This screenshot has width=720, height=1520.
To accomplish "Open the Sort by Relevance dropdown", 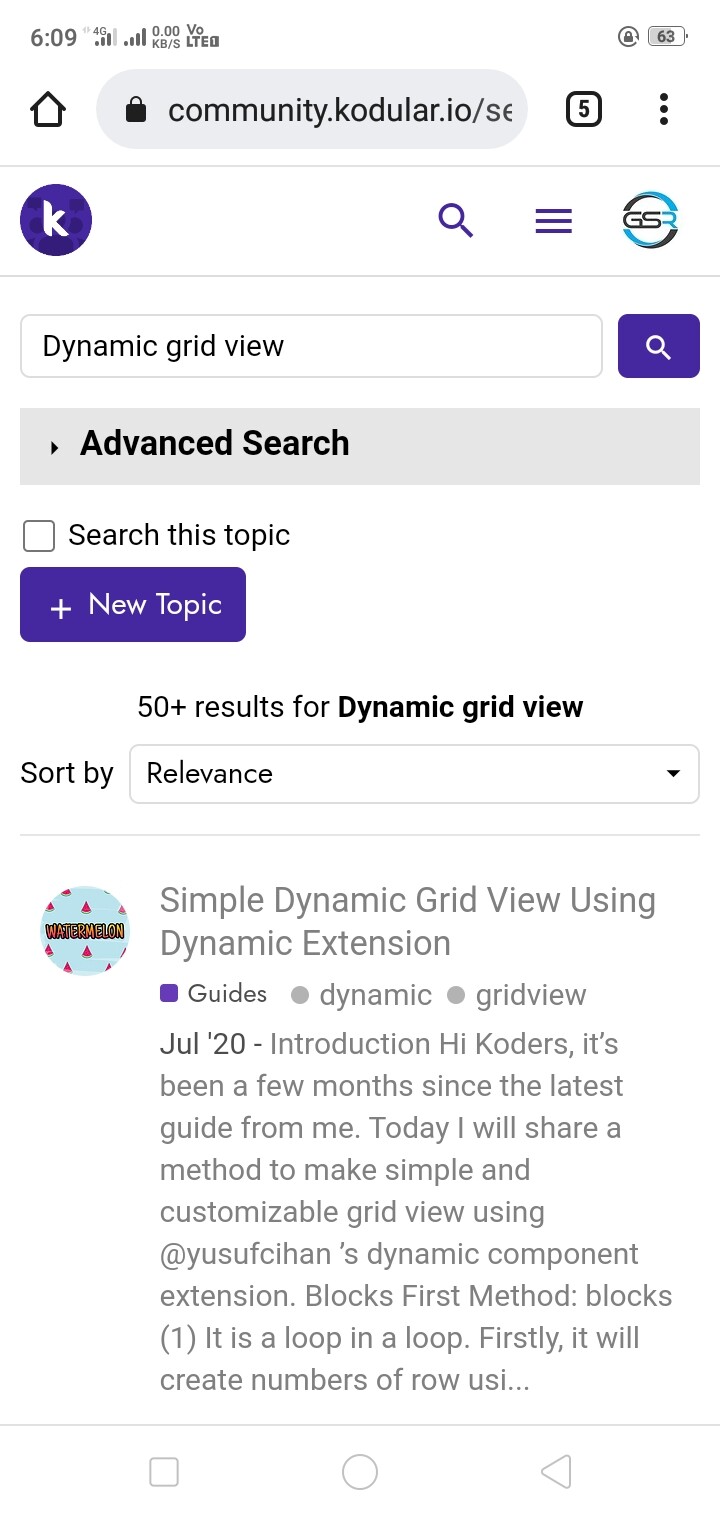I will (x=414, y=773).
